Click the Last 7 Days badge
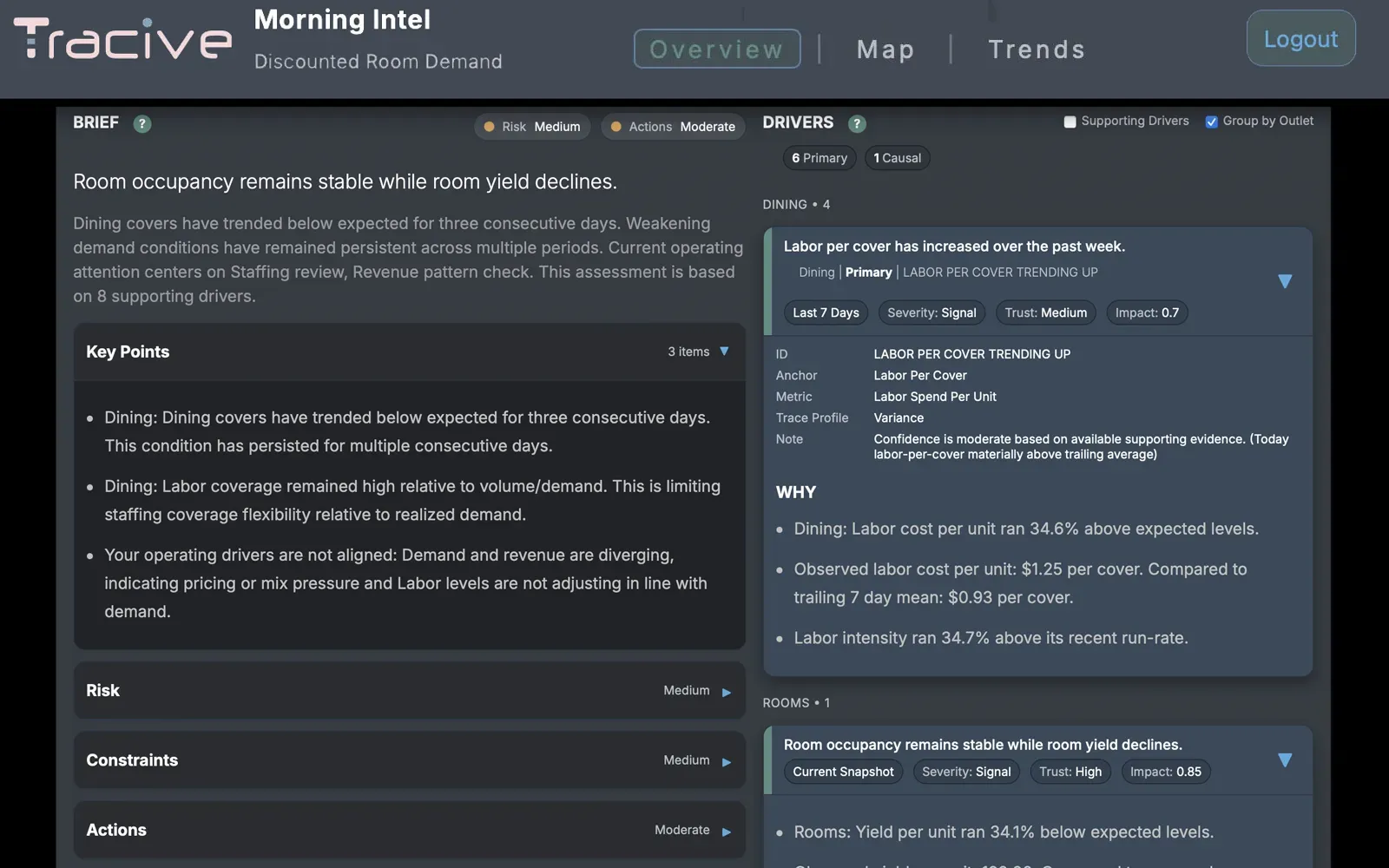This screenshot has width=1389, height=868. [x=825, y=312]
